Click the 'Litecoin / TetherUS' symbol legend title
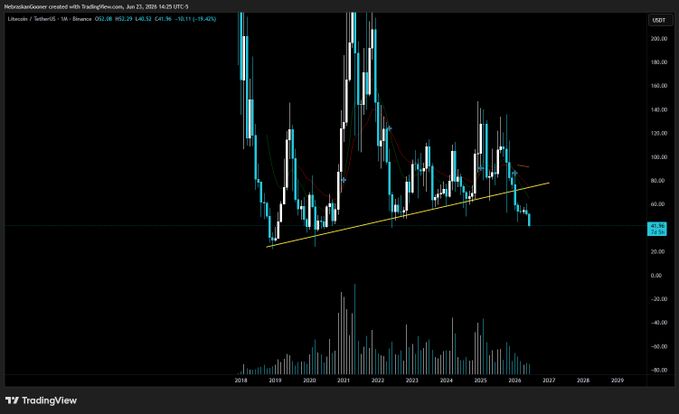679x414 pixels. tap(30, 19)
